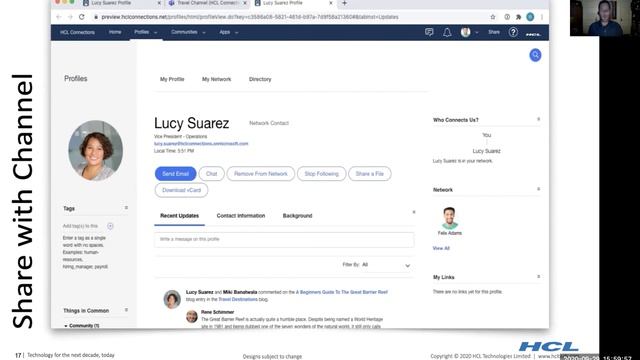Open the Directory tab
Viewport: 640px width, 360px height.
pos(260,79)
